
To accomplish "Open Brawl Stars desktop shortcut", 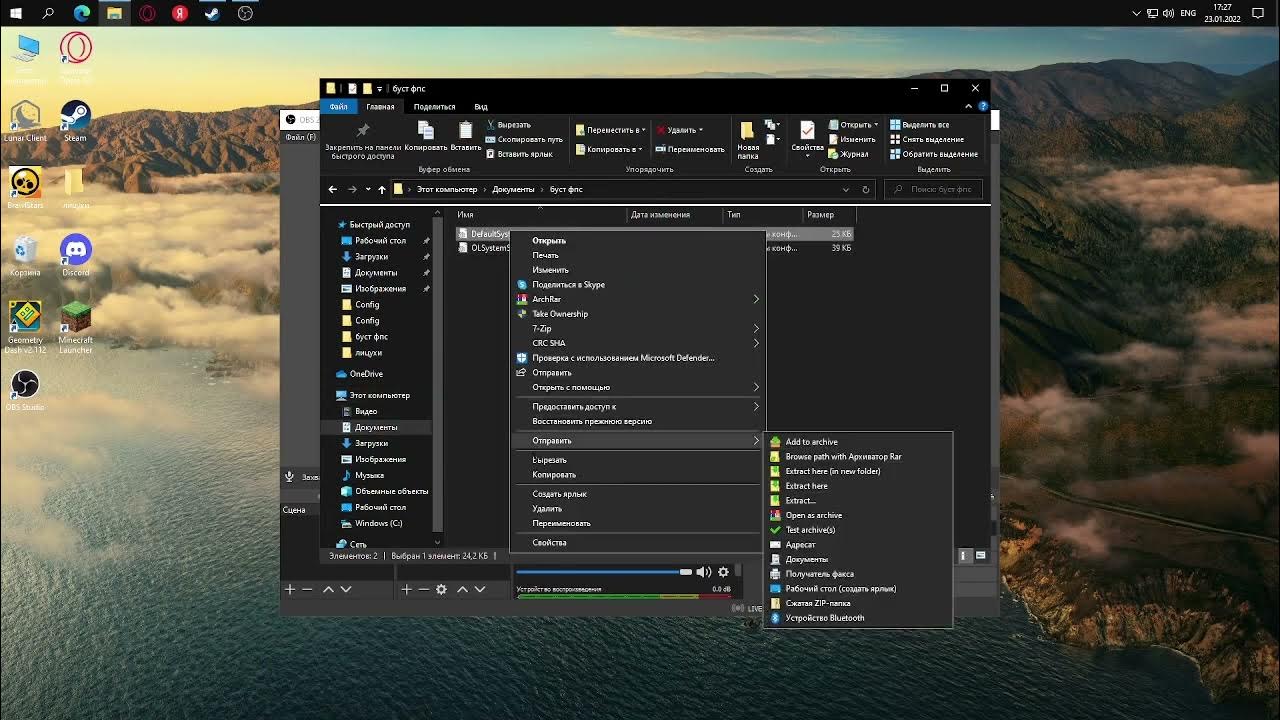I will click(x=25, y=187).
